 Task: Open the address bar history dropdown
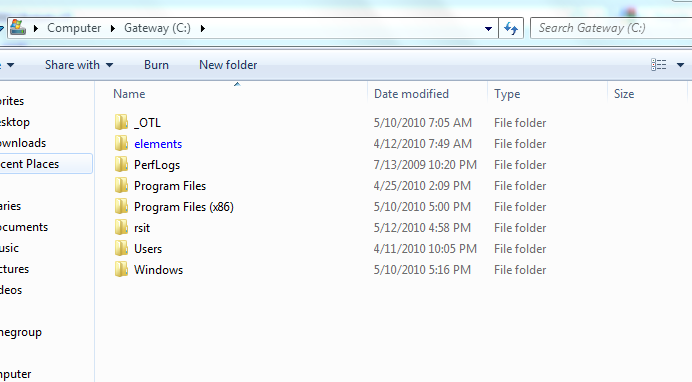click(488, 29)
